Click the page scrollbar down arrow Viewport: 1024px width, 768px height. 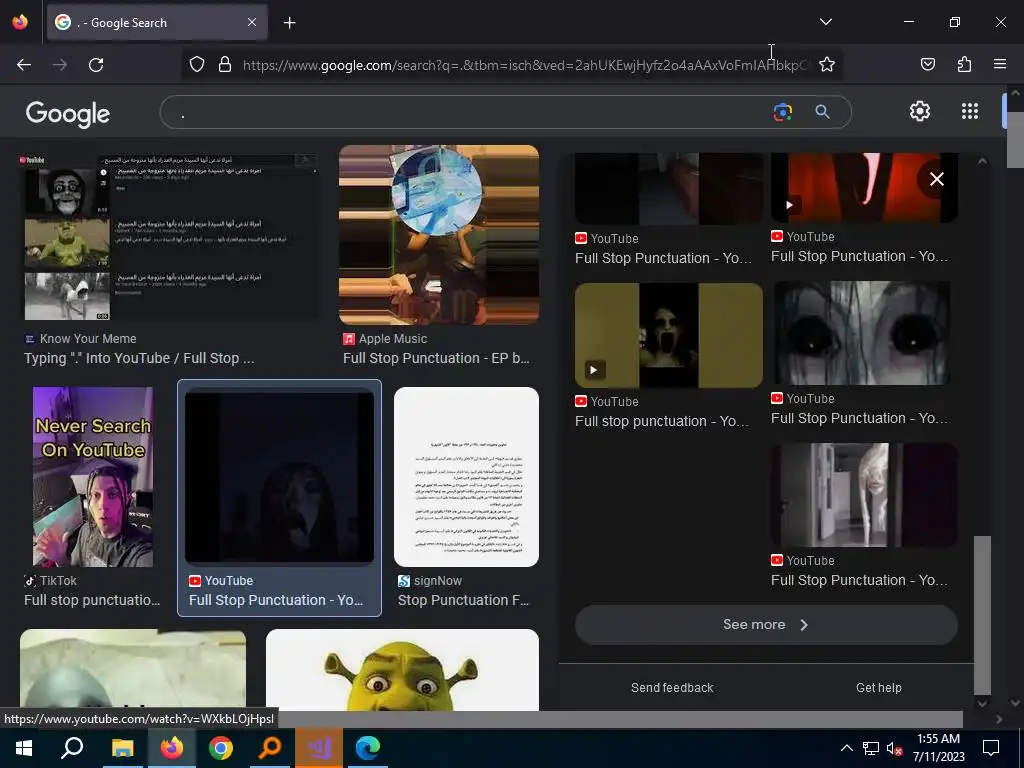pyautogui.click(x=1015, y=703)
